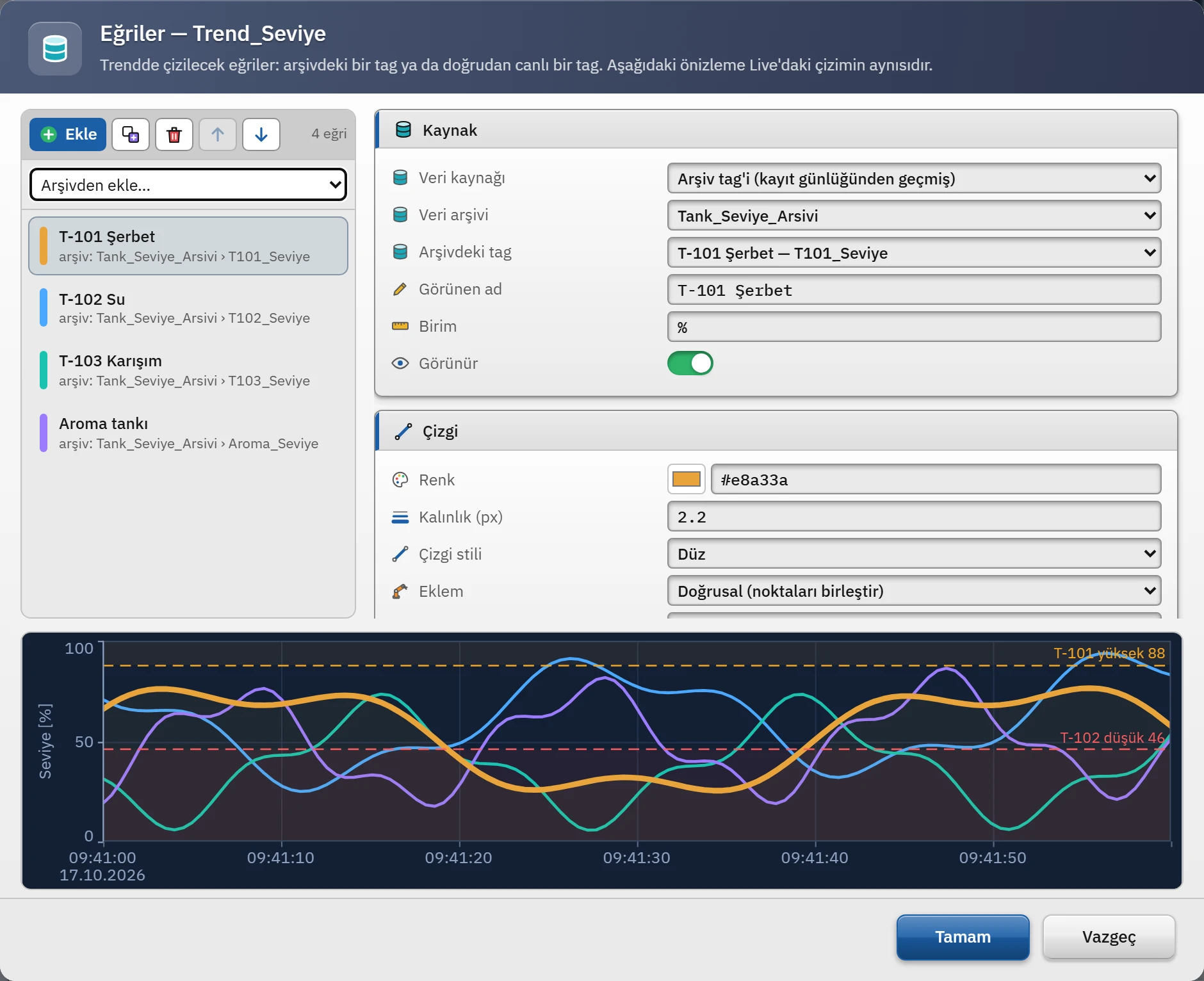
Task: Confirm with the Tamam button
Action: click(963, 937)
